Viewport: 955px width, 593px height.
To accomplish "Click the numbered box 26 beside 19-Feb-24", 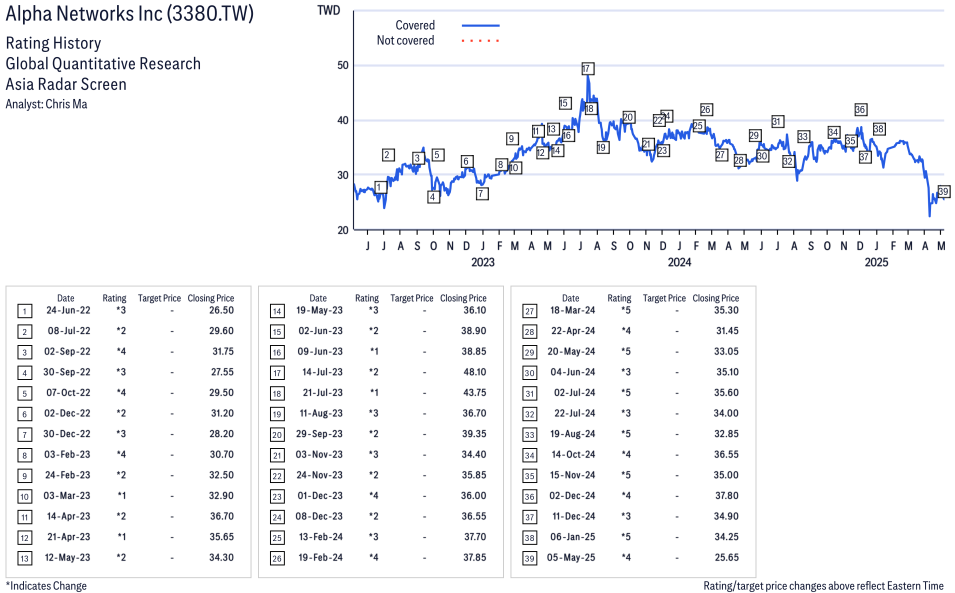I will (x=277, y=558).
